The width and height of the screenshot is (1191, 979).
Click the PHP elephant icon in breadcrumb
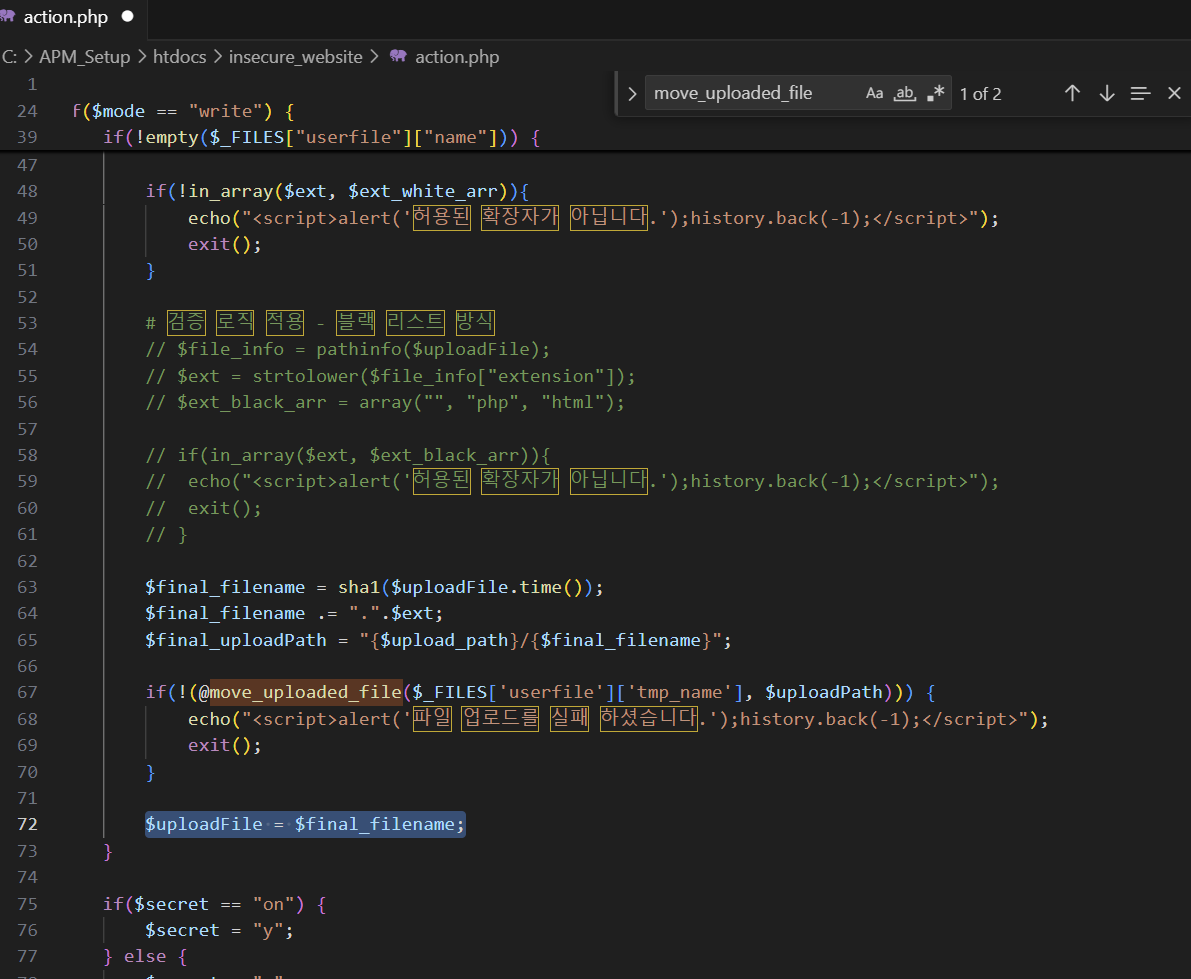click(398, 55)
